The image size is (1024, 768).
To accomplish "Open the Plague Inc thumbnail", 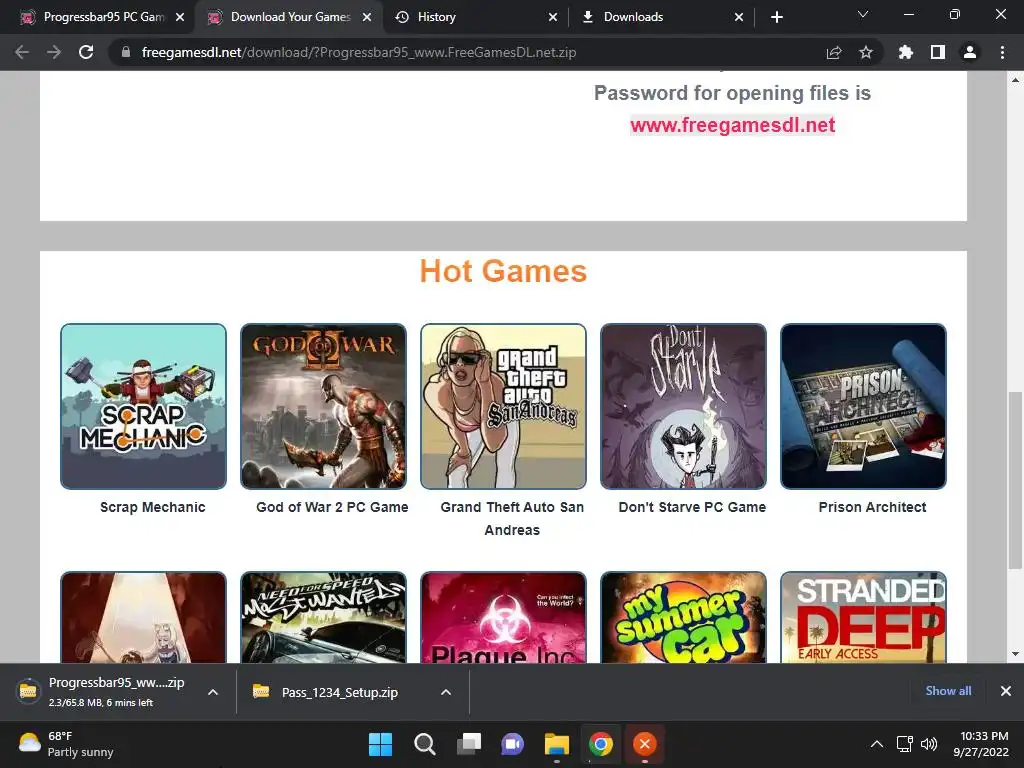I will pos(504,617).
